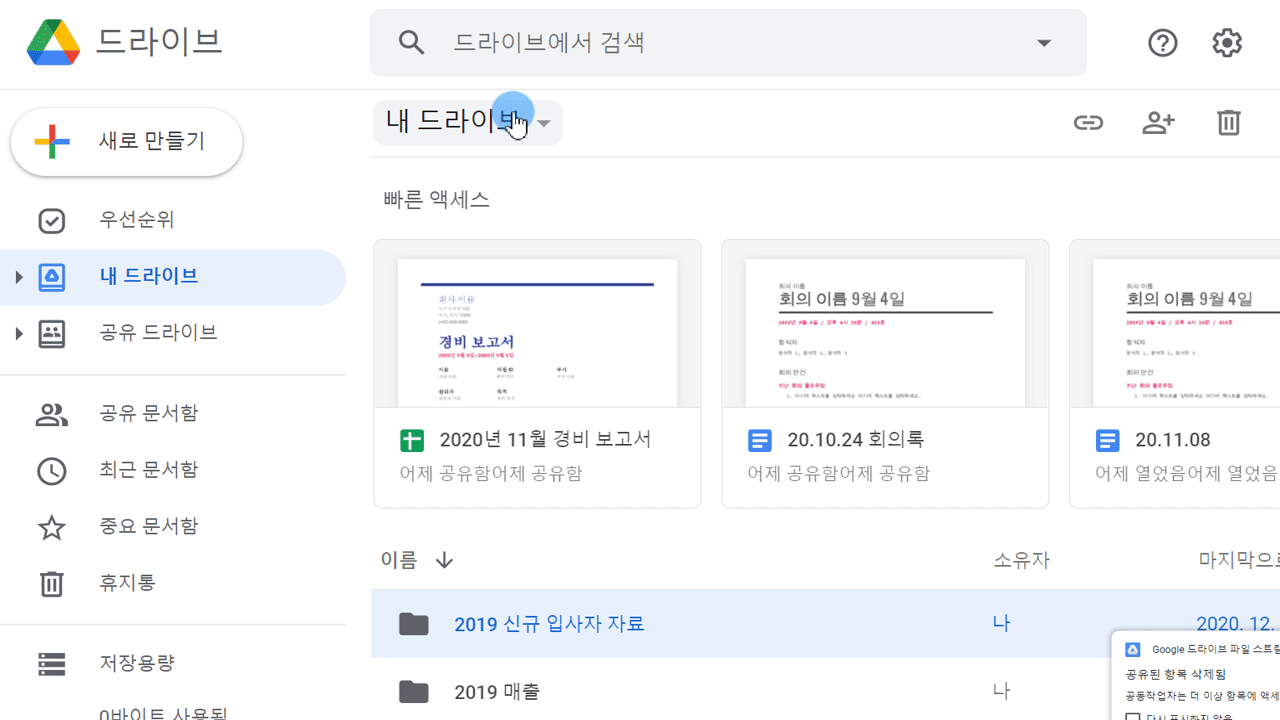Select 우선순위 in the sidebar

tap(136, 220)
